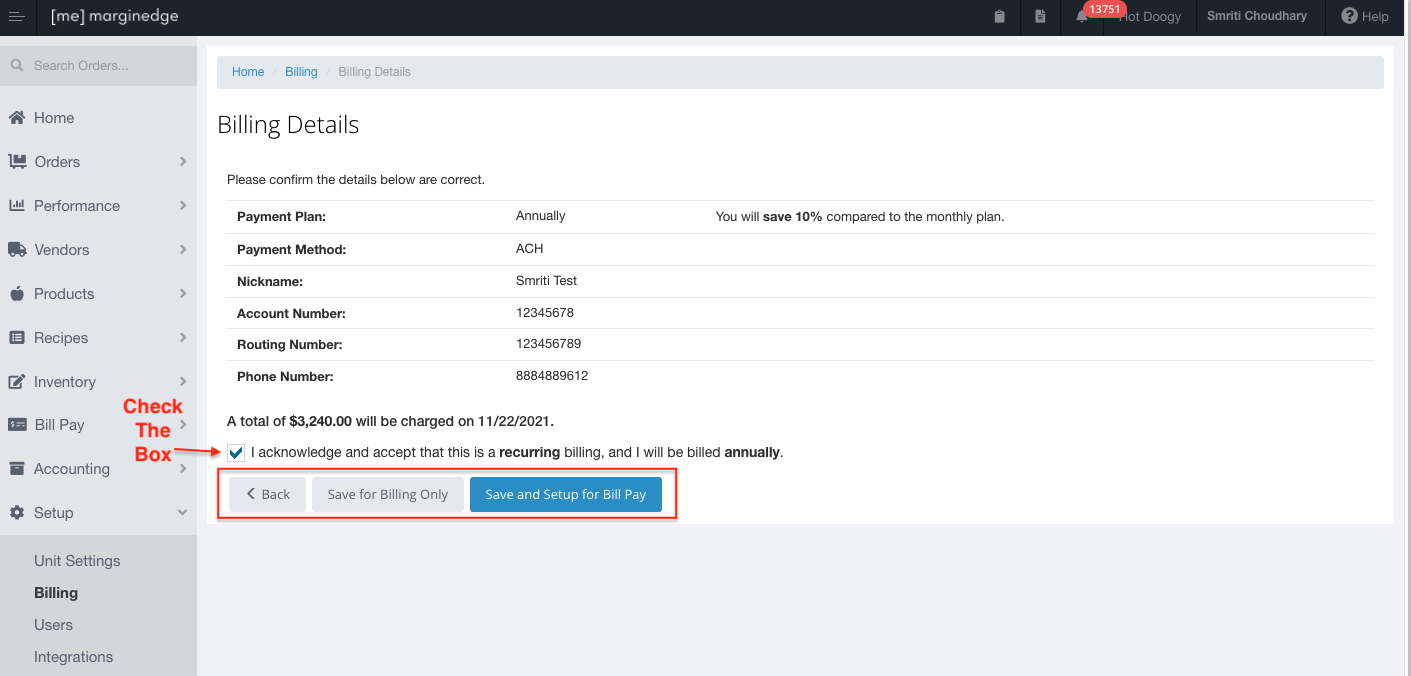Click Save and Setup for Bill Pay
1411x676 pixels.
565,494
